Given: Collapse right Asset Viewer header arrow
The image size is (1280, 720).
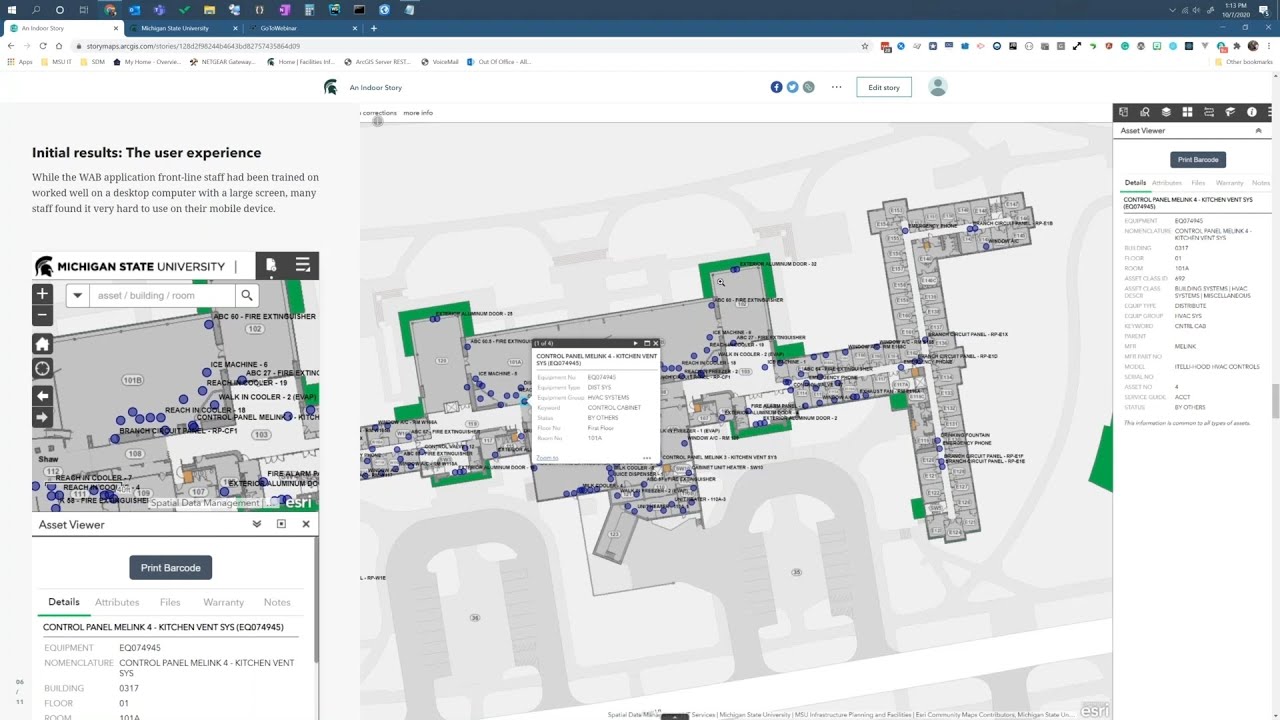Looking at the screenshot, I should pos(1258,131).
